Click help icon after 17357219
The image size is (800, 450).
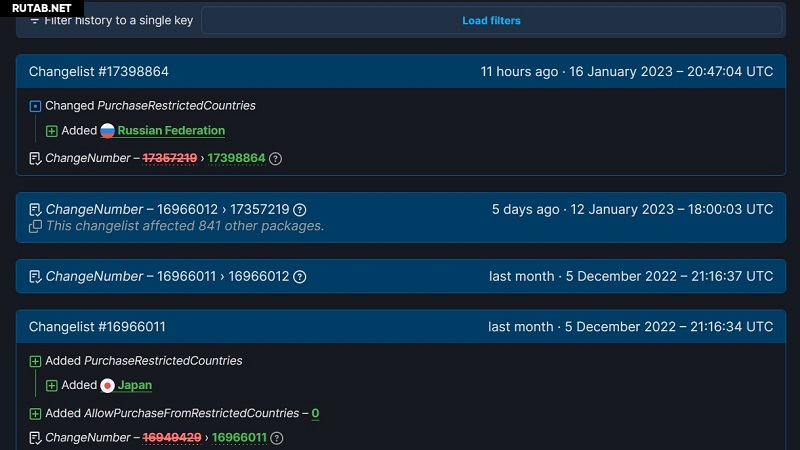coord(299,210)
